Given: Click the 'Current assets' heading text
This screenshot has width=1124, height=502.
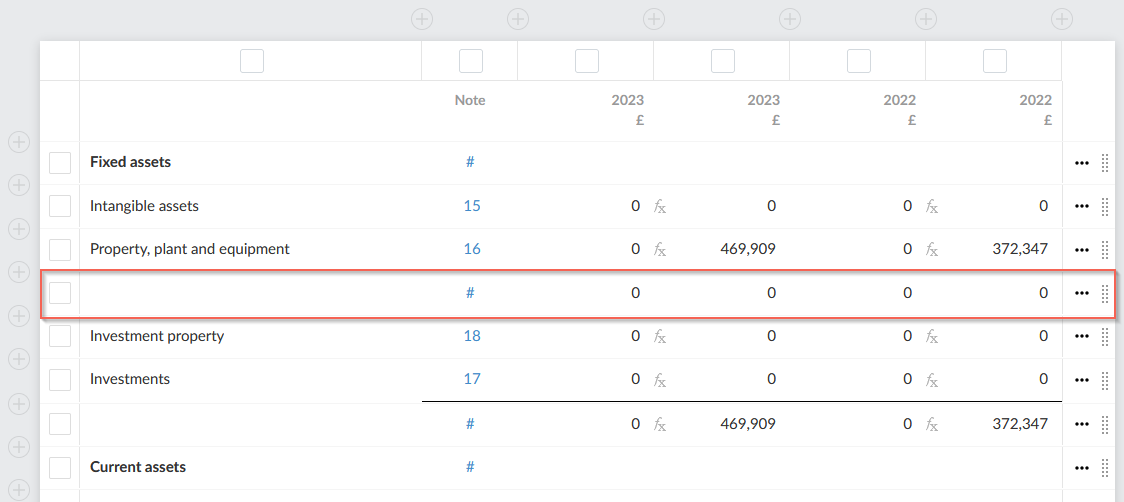Looking at the screenshot, I should (138, 467).
